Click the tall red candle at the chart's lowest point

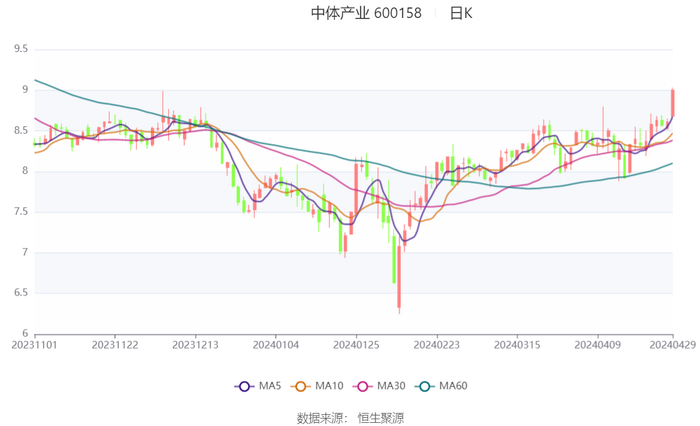[399, 280]
